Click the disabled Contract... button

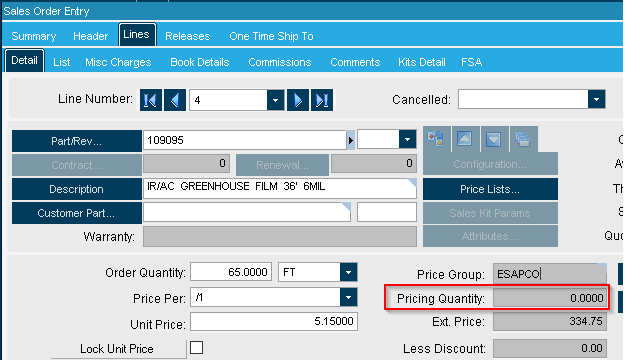[x=76, y=165]
